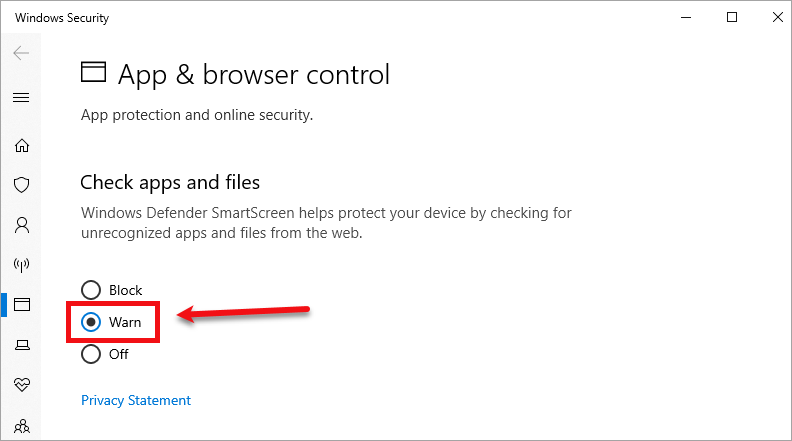Minimize the Windows Security window
Image resolution: width=792 pixels, height=441 pixels.
[x=687, y=18]
